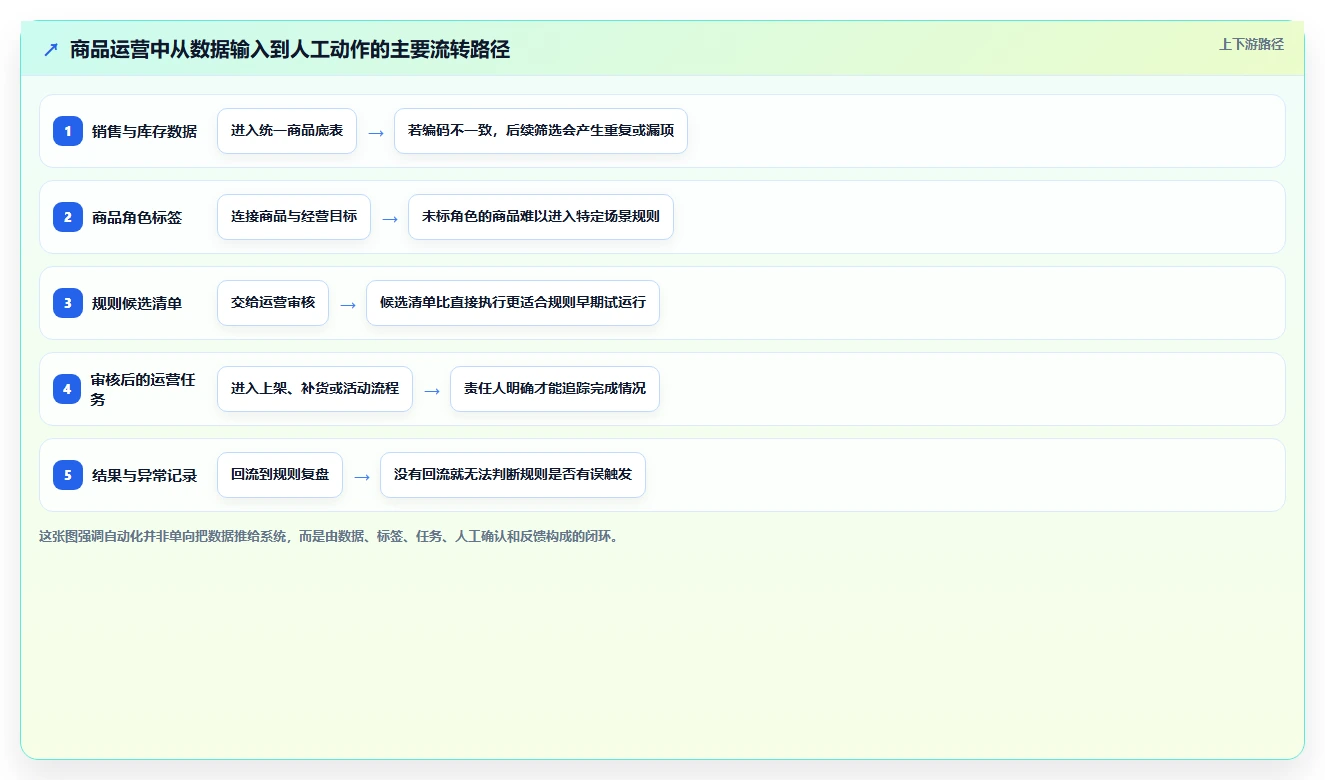Click the 连接商品与经营目标 chip
The height and width of the screenshot is (780, 1325).
pyautogui.click(x=294, y=217)
